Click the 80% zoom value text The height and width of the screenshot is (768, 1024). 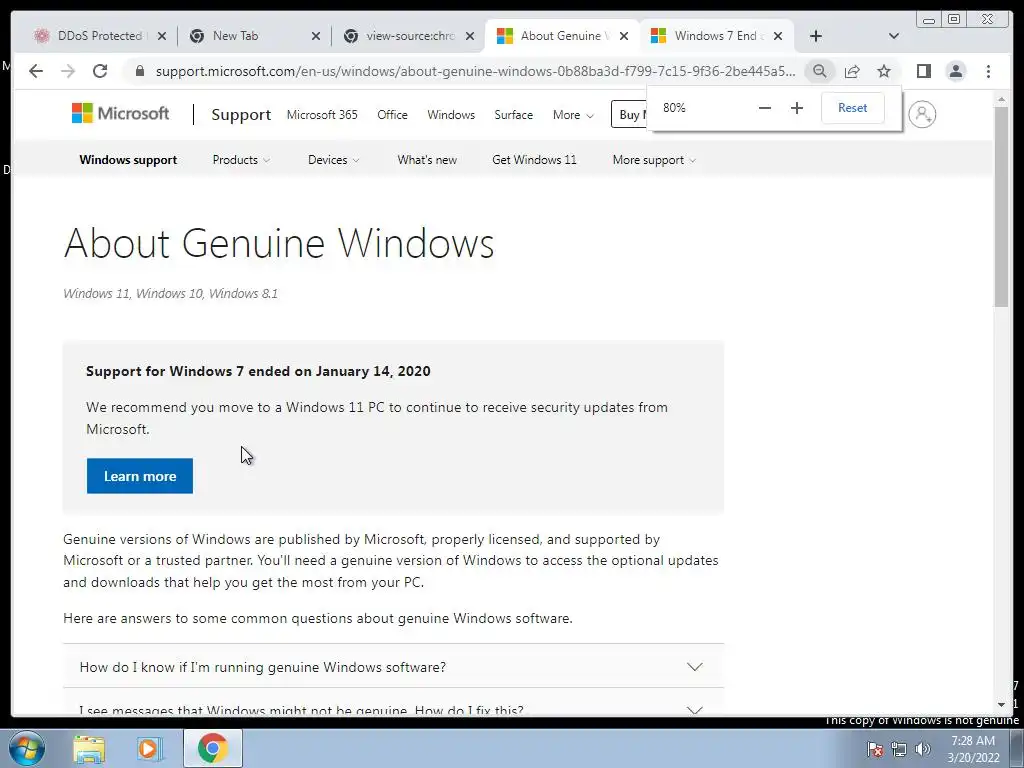click(x=674, y=108)
